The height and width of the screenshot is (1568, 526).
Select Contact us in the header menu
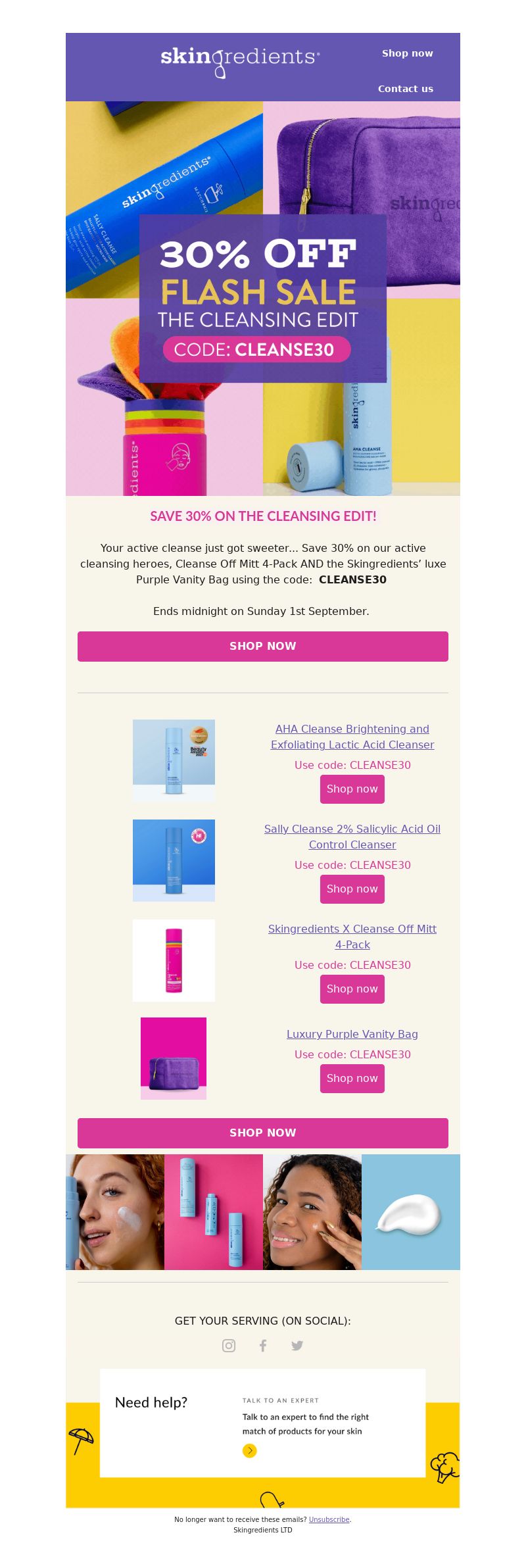point(406,89)
